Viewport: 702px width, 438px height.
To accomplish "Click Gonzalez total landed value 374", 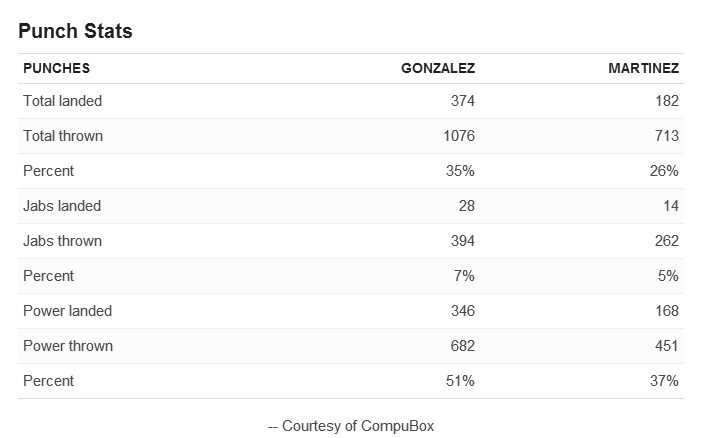I will (x=462, y=101).
